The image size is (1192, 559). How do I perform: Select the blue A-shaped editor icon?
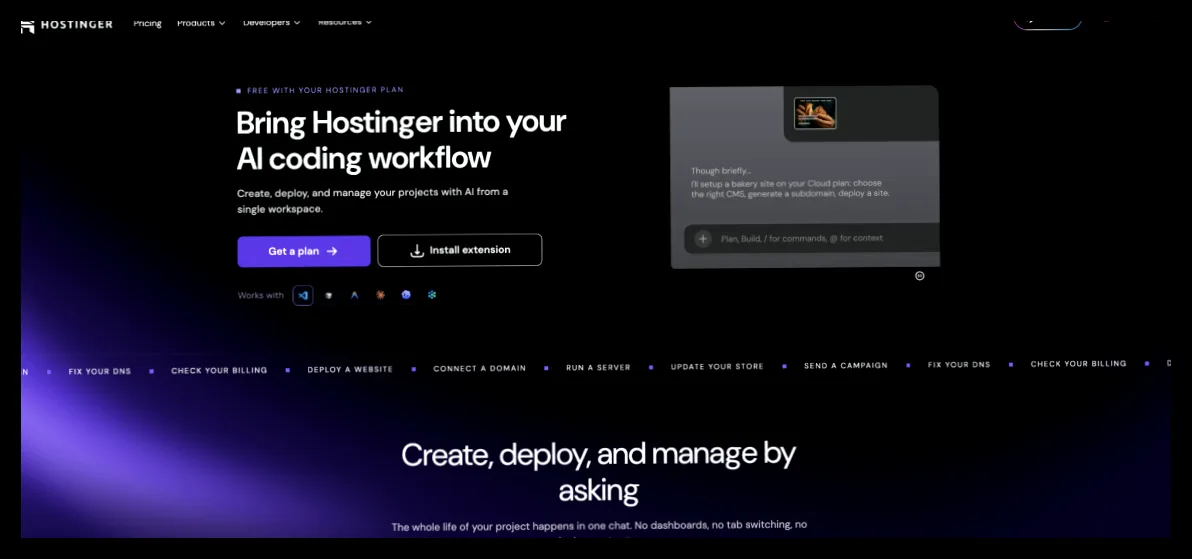pos(354,295)
